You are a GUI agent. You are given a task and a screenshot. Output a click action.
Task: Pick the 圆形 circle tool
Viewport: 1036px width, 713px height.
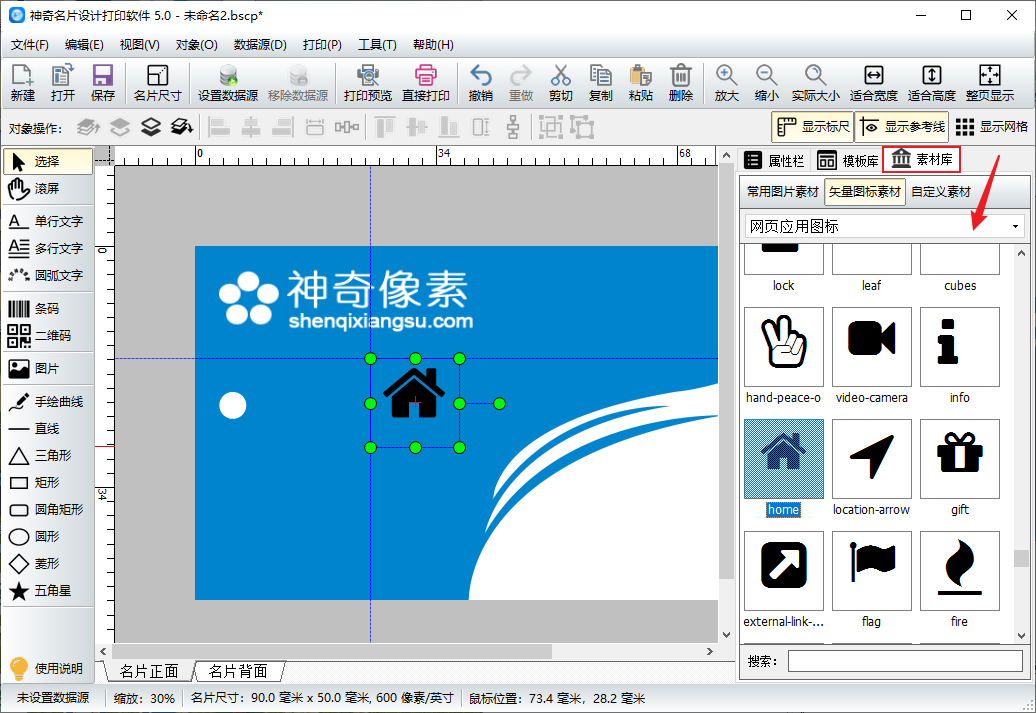48,537
